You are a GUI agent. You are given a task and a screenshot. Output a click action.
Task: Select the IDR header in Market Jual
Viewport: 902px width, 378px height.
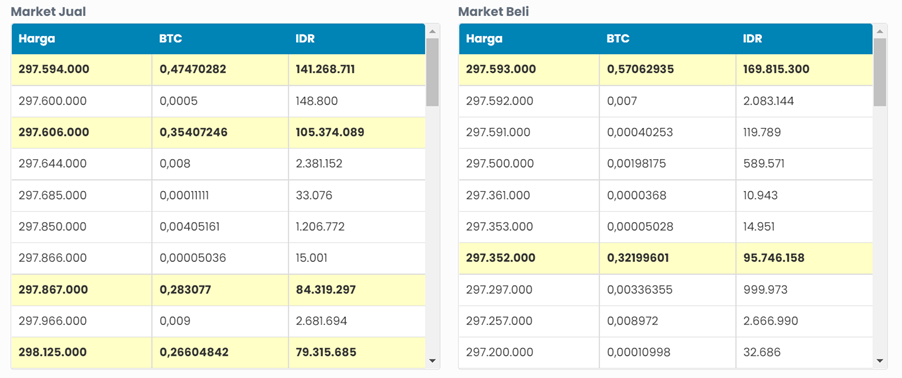pyautogui.click(x=304, y=39)
